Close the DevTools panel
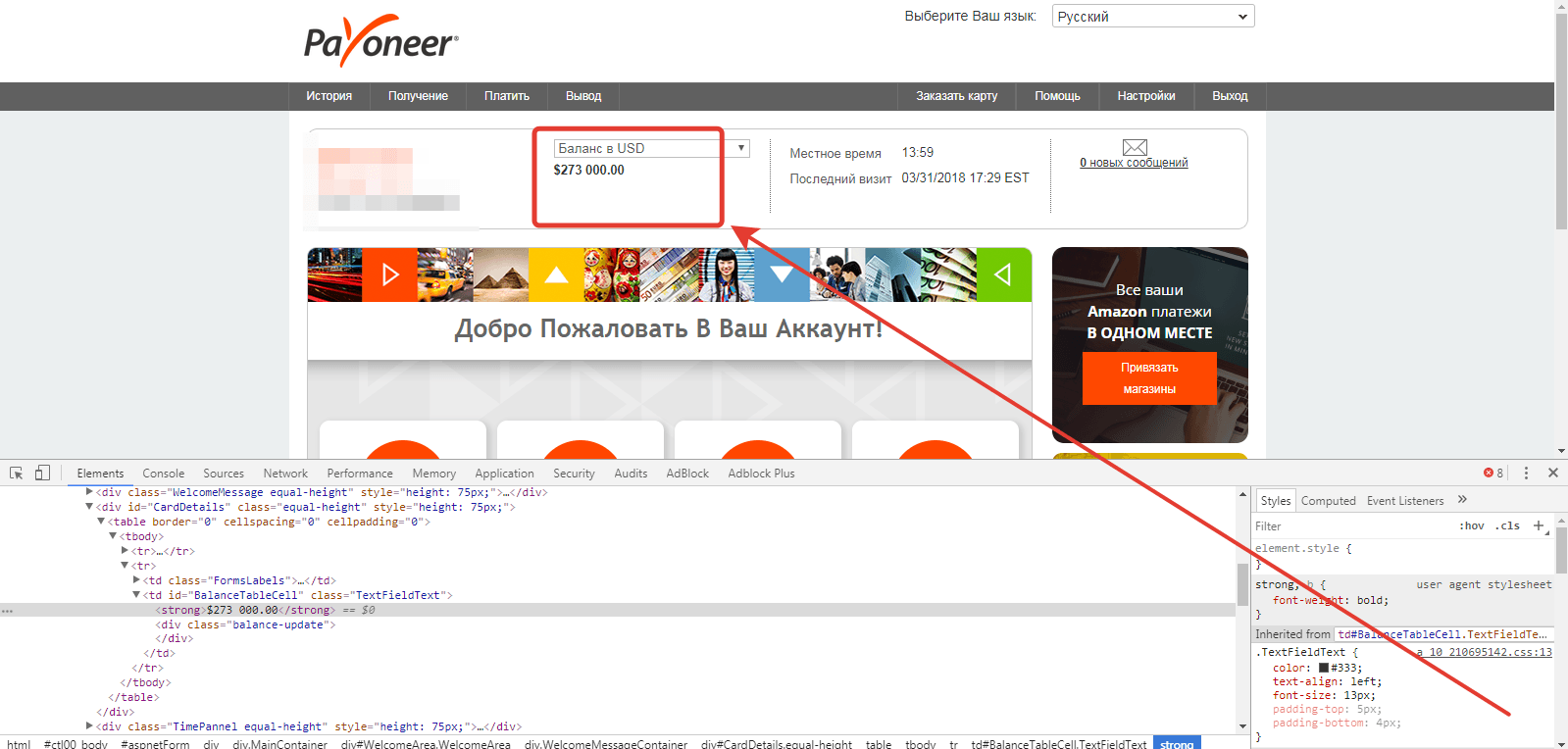Screen dimensions: 1568x749 point(1553,473)
